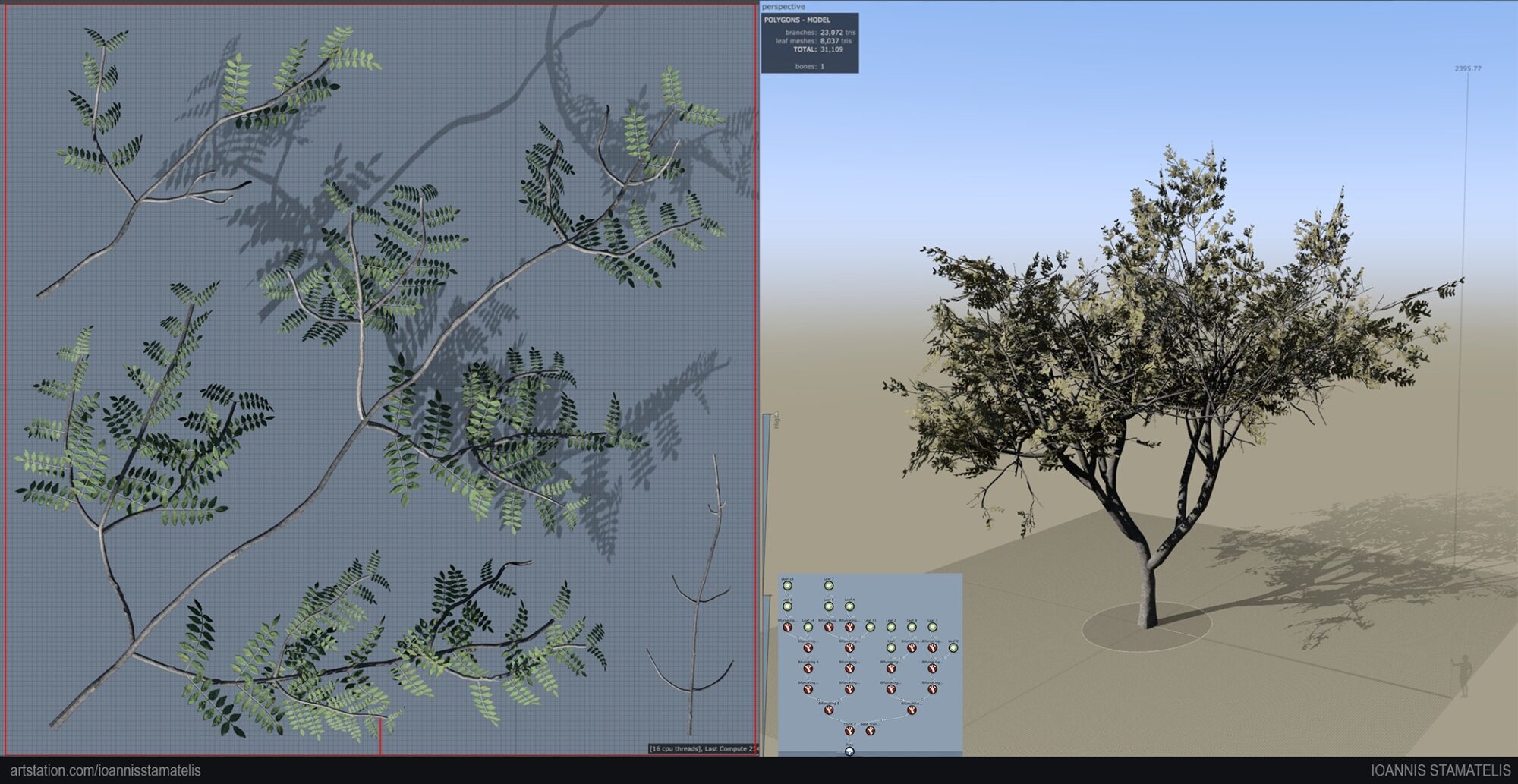Select the Leaf 6 node

pyautogui.click(x=787, y=606)
